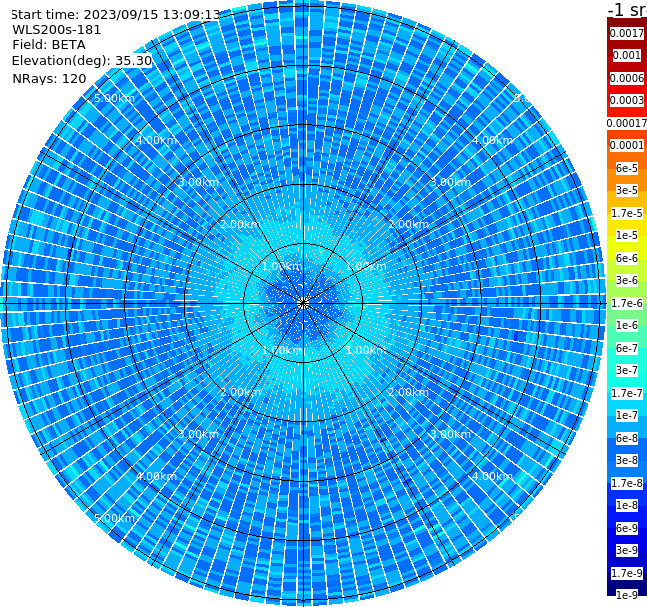Viewport: 647px width, 607px height.
Task: Click the upper-right 4.00km ring label
Action: coord(493,140)
